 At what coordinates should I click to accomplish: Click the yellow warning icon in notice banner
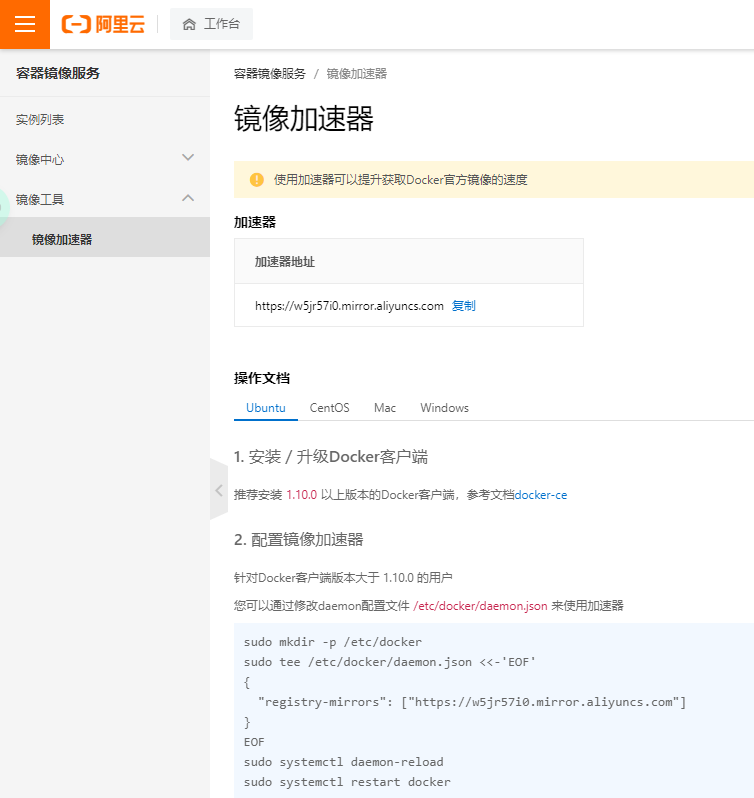257,180
